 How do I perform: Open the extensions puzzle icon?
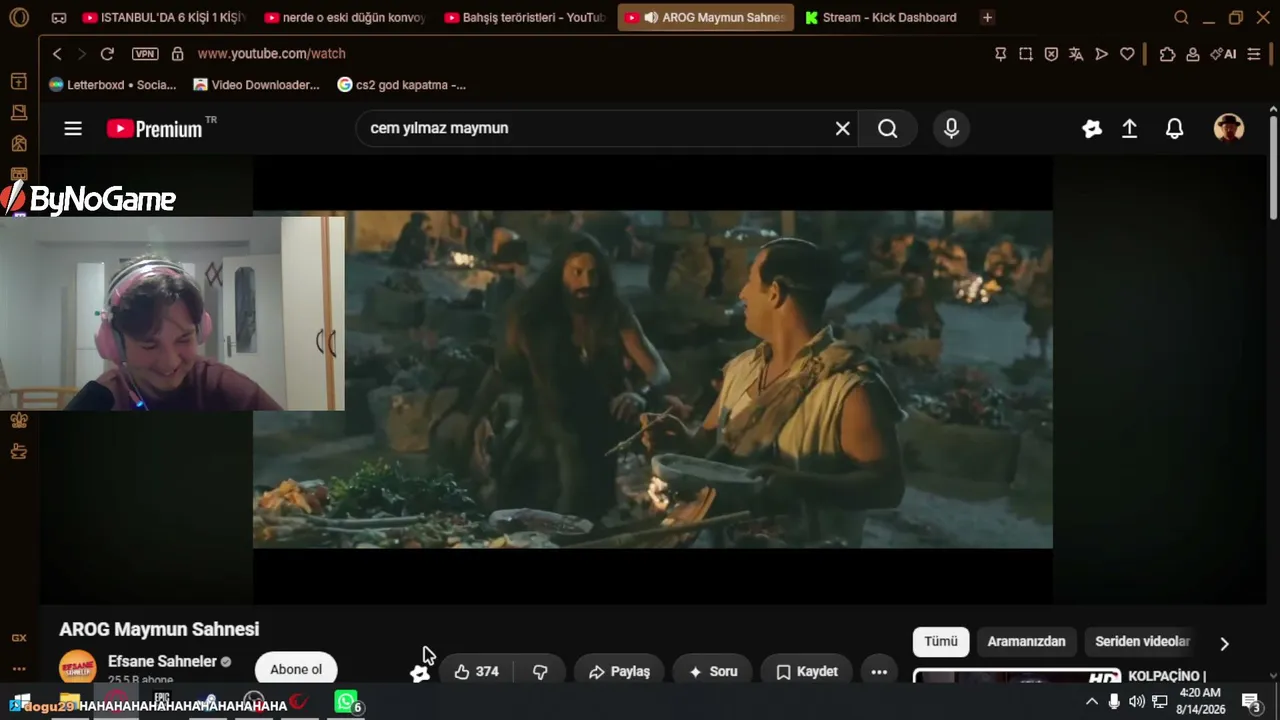pyautogui.click(x=1167, y=54)
